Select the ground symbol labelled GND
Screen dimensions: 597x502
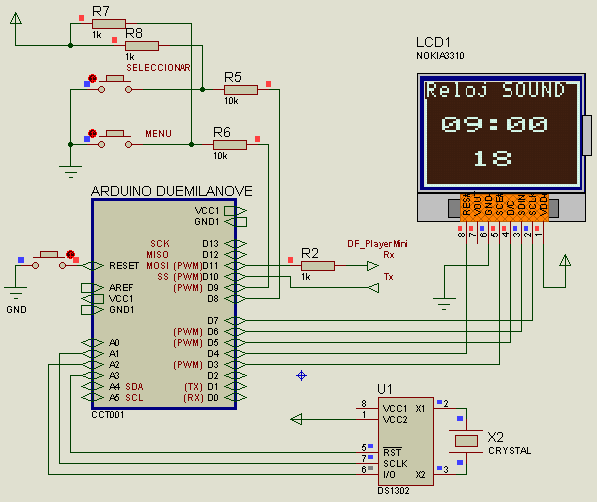point(16,293)
